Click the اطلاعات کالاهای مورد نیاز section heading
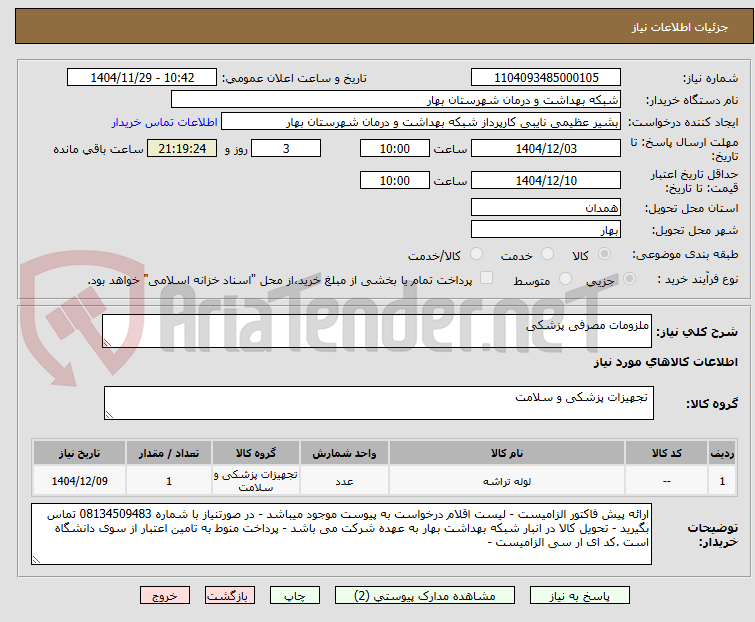The width and height of the screenshot is (755, 622). (x=665, y=362)
